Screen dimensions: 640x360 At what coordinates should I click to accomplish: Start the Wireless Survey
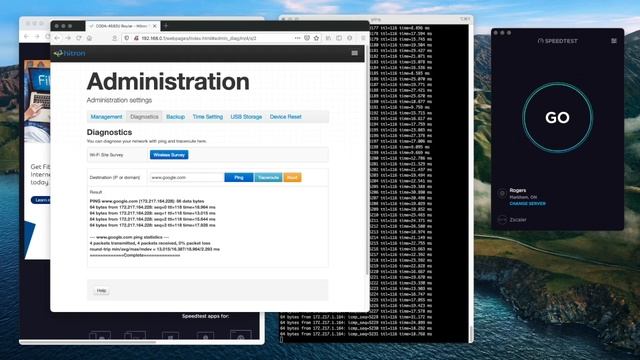click(169, 155)
